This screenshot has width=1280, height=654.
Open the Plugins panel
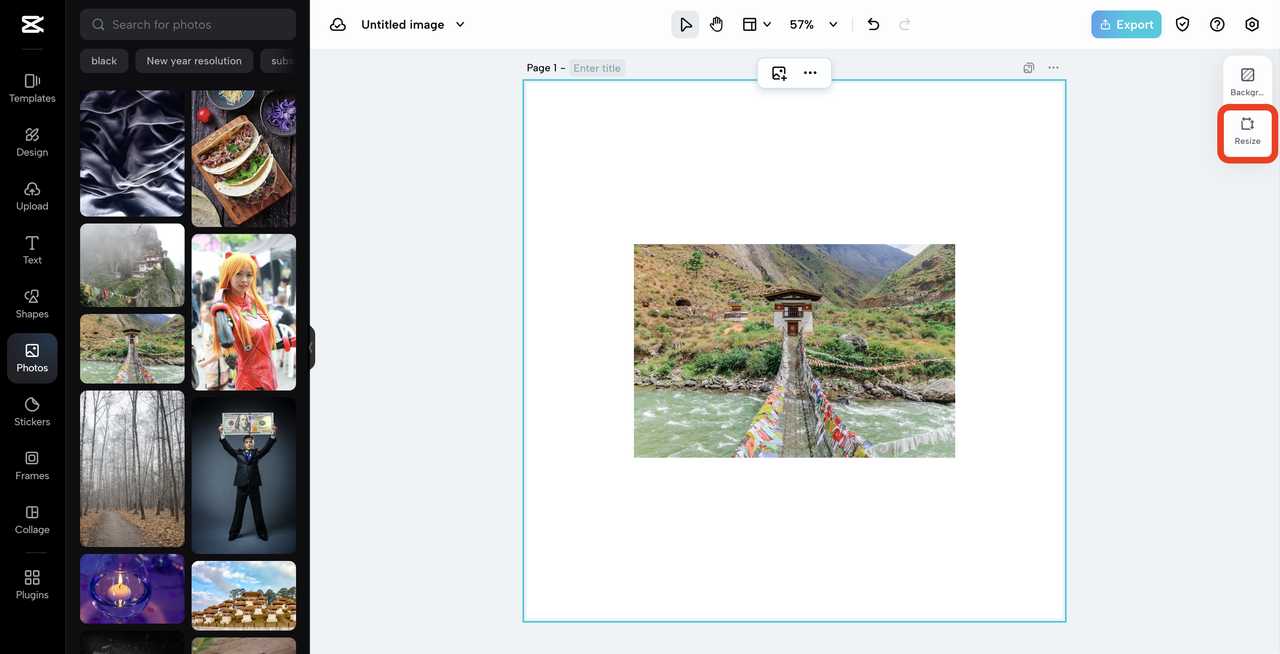(x=32, y=585)
